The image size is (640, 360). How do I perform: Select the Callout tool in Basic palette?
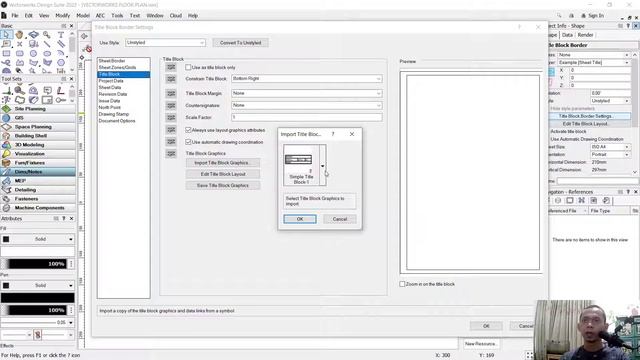pos(6,44)
